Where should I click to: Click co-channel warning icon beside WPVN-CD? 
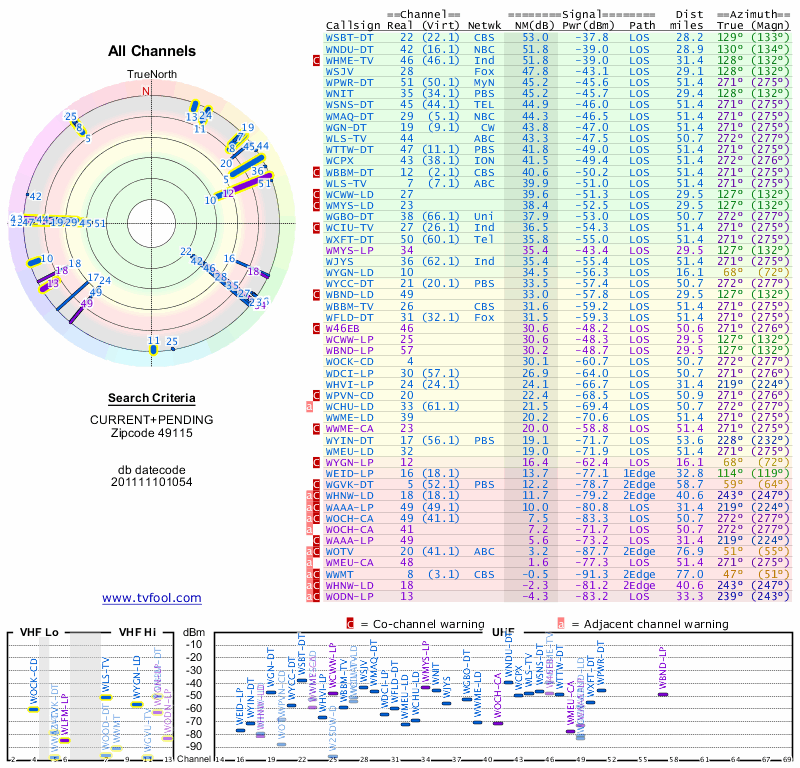tap(316, 395)
